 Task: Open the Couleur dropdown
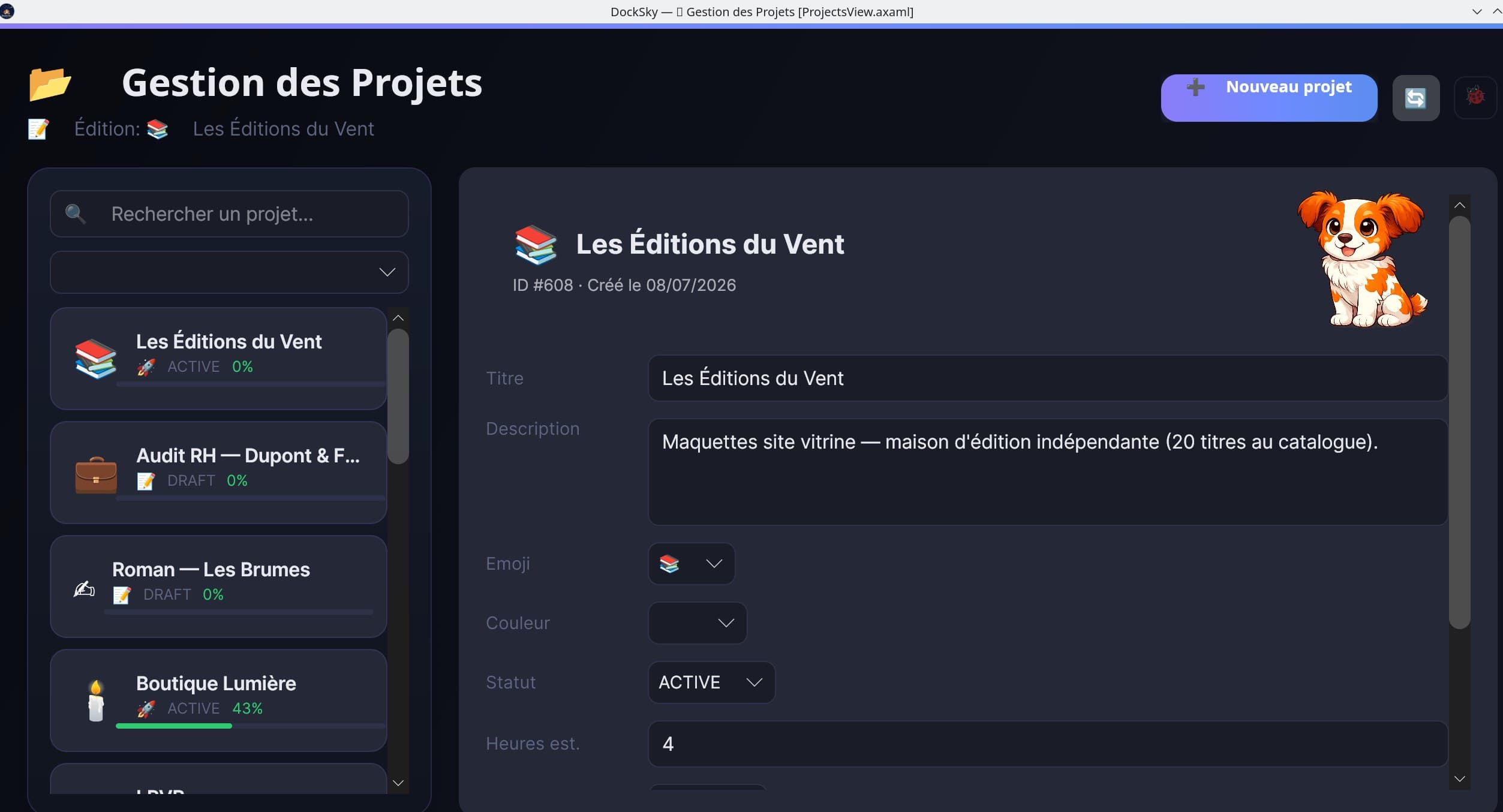(698, 623)
